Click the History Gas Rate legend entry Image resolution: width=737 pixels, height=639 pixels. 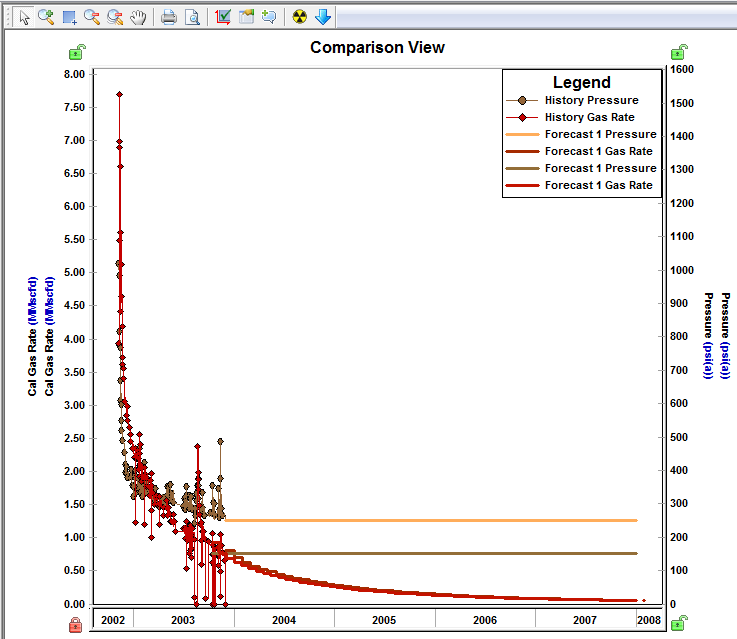pos(589,117)
